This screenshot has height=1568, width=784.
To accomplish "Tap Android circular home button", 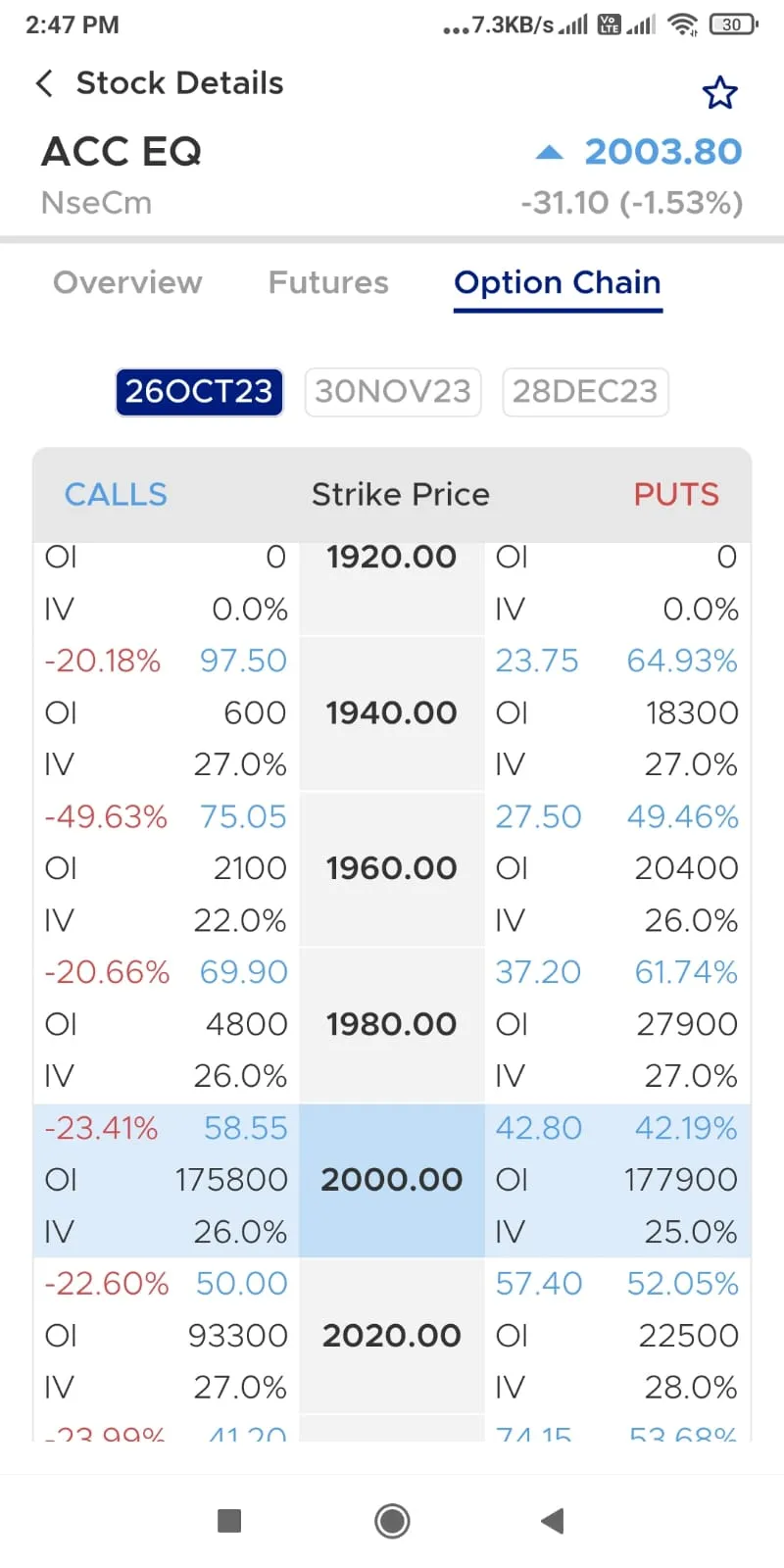I will pyautogui.click(x=392, y=1520).
